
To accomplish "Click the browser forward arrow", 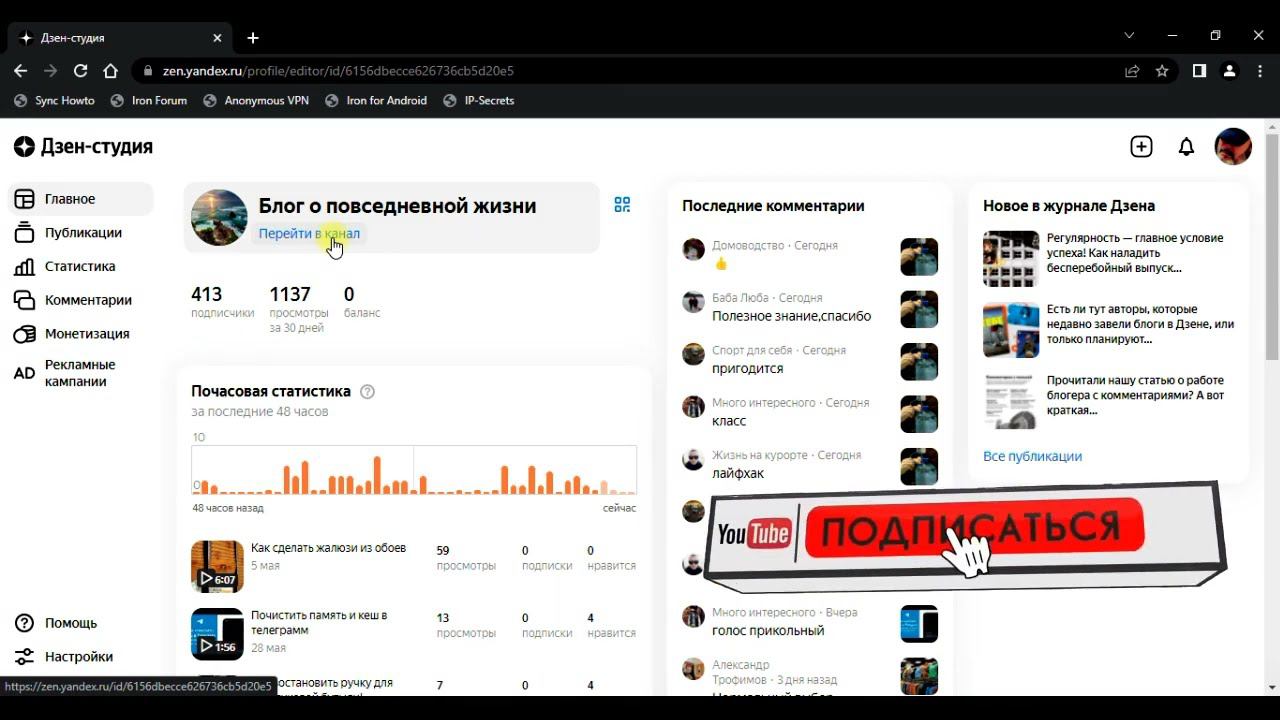I will 51,71.
